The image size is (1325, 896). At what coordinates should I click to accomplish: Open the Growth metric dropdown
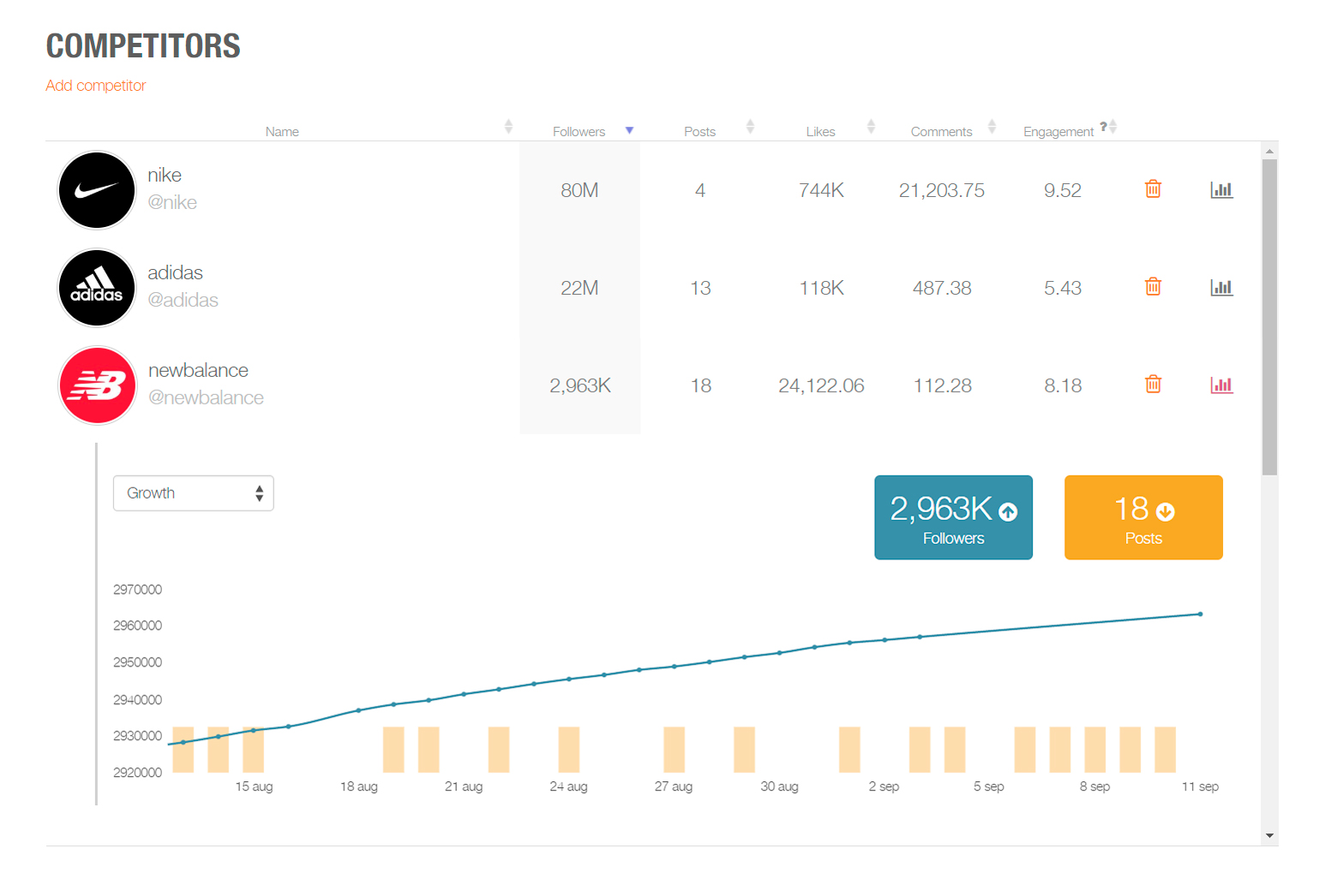[x=193, y=493]
